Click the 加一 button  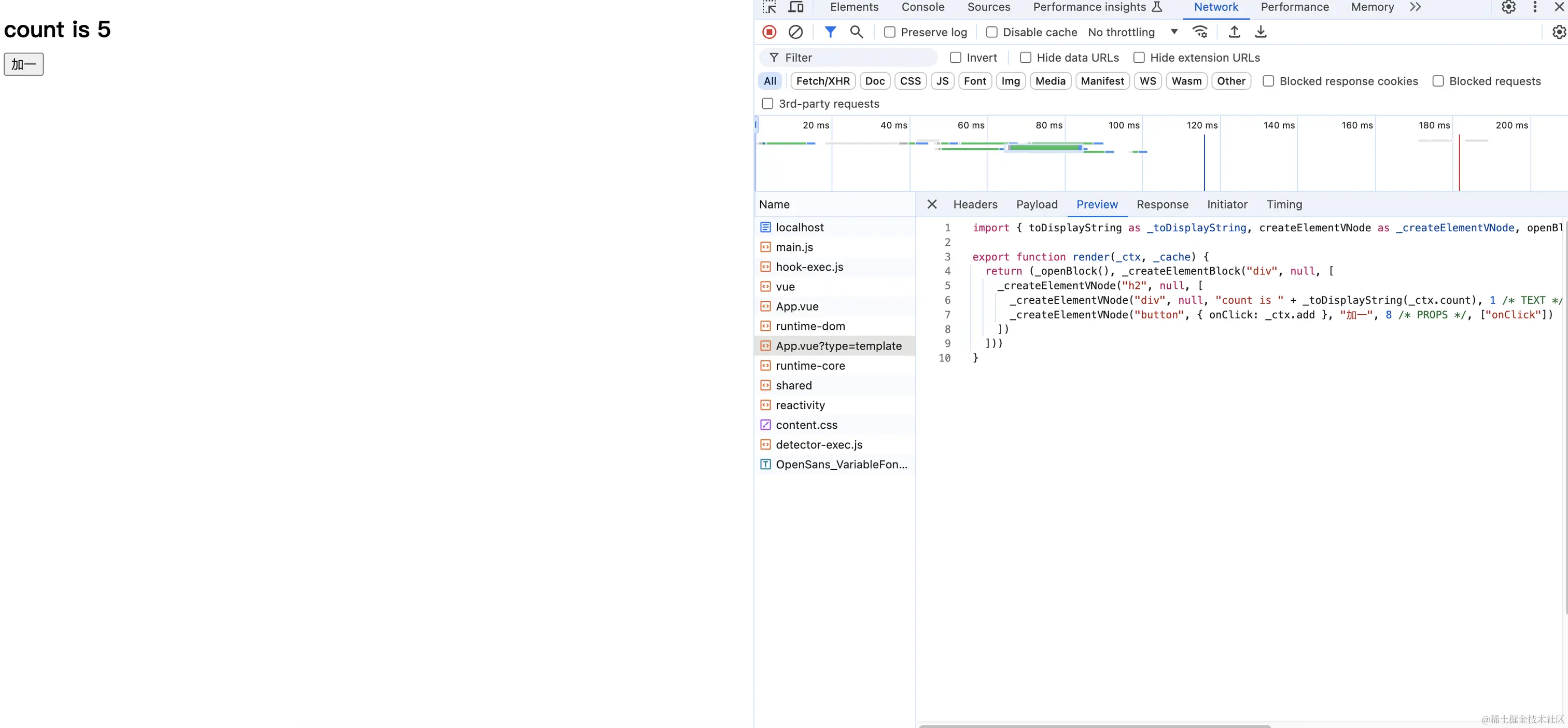[x=24, y=64]
